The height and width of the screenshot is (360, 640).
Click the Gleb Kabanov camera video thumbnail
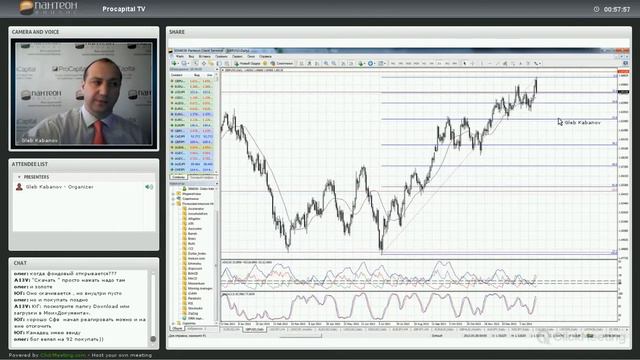point(84,94)
